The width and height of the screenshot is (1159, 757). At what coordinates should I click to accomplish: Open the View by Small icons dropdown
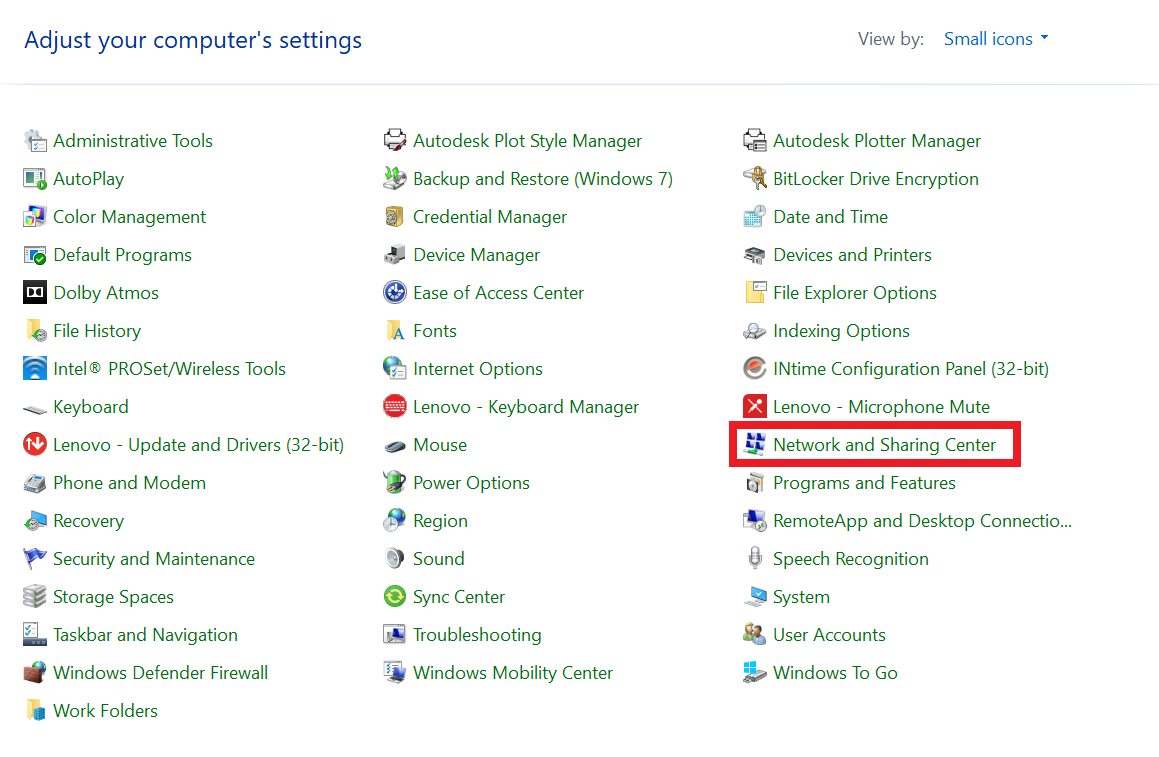click(996, 39)
